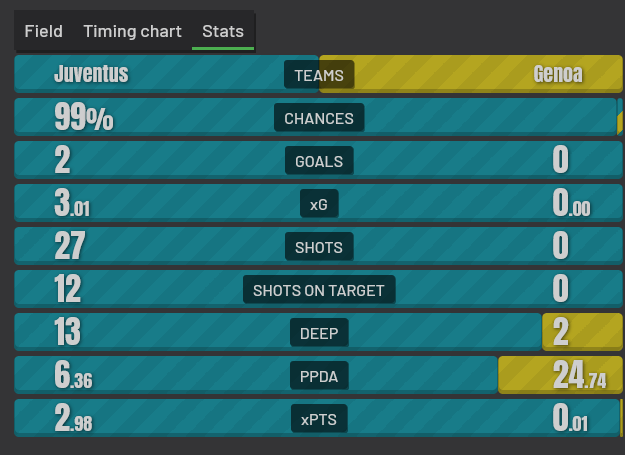Switch to the Field tab

43,31
